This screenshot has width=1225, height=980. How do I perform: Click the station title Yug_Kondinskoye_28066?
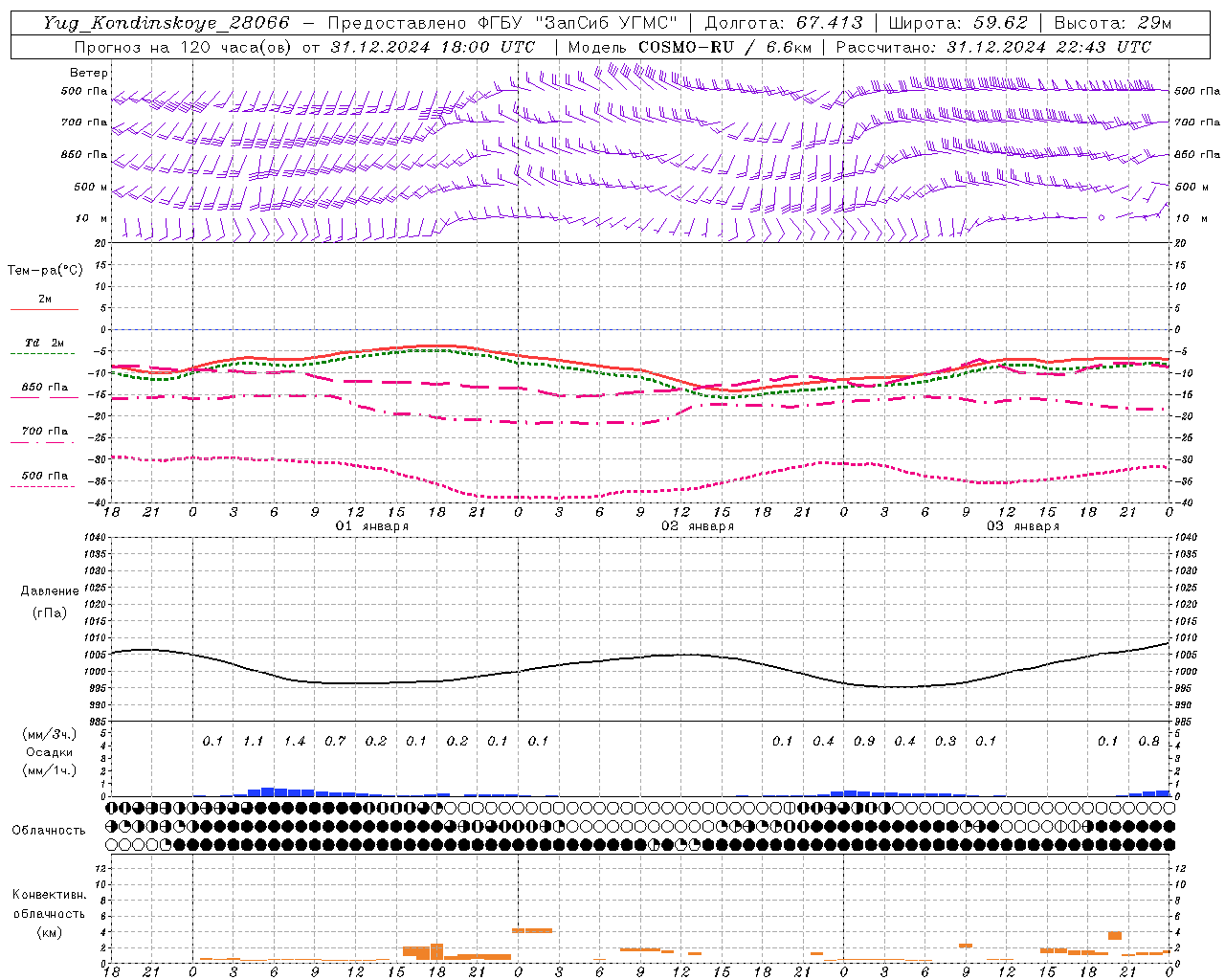[167, 23]
